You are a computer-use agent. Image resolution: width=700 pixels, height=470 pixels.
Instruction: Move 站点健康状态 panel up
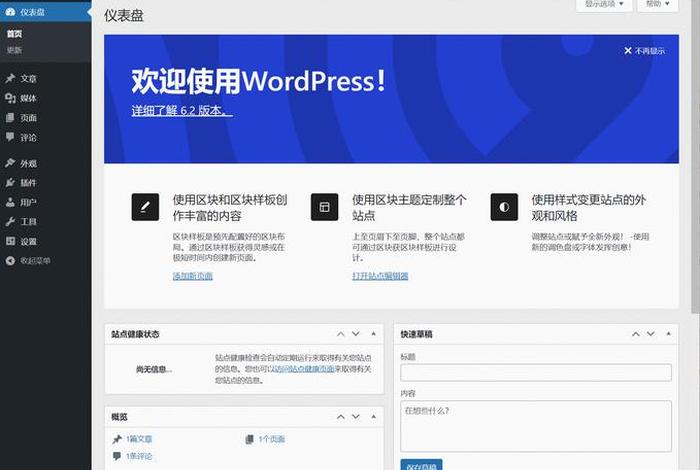pyautogui.click(x=341, y=334)
